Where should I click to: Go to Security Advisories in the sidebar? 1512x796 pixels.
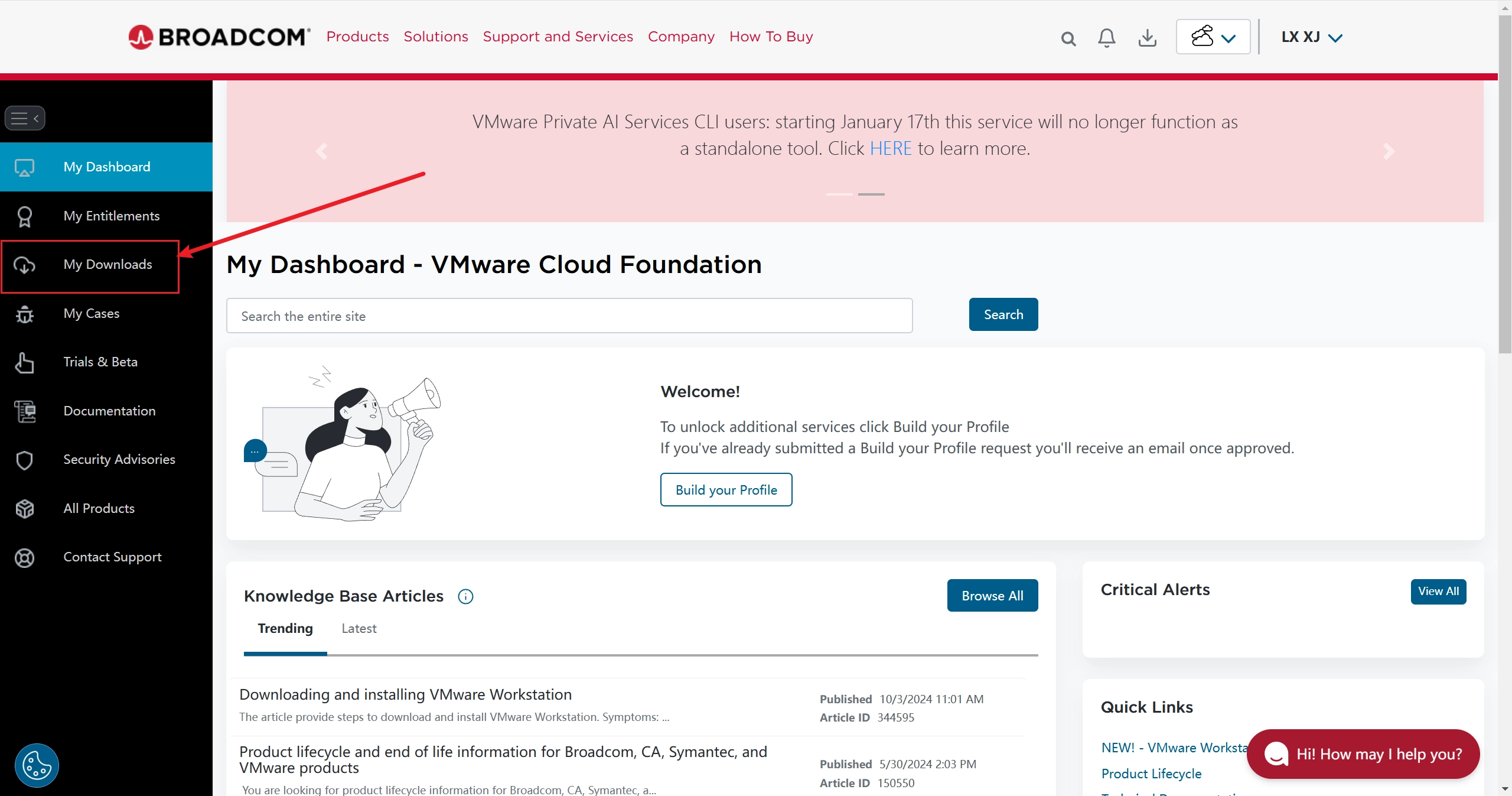(x=119, y=459)
